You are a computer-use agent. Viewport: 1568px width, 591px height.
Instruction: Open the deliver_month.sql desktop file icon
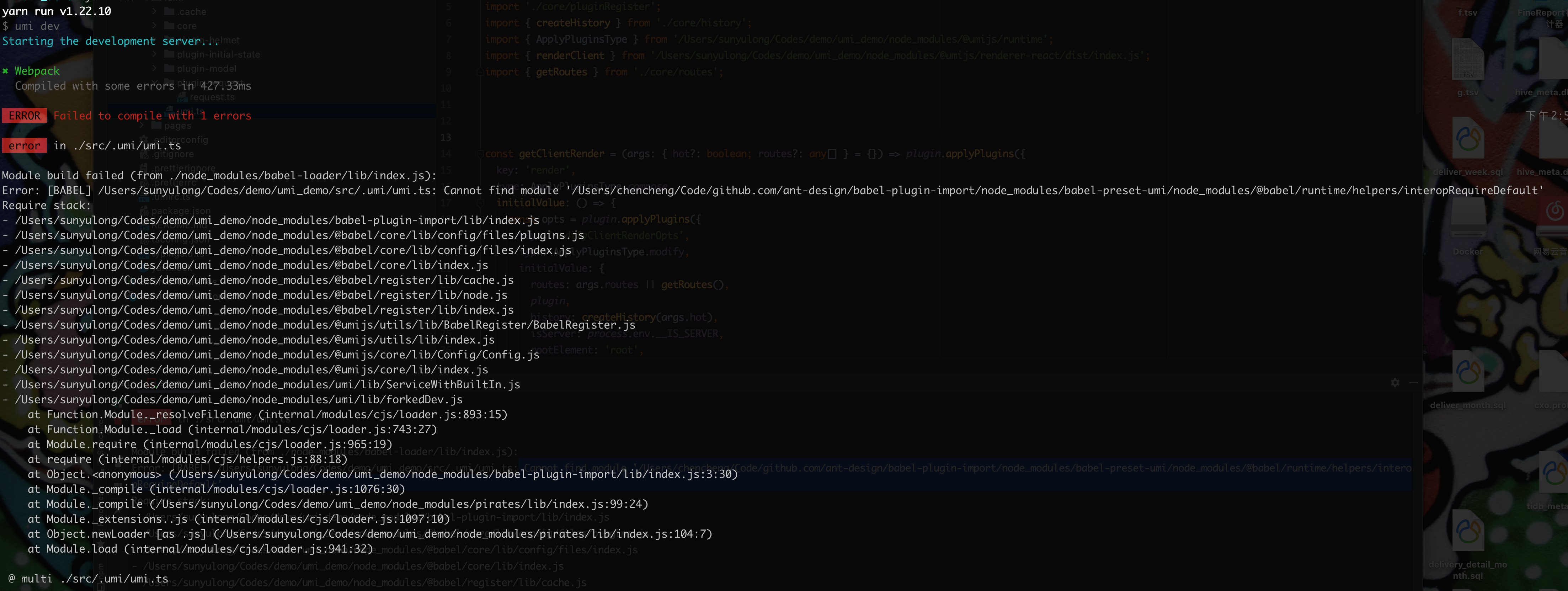[1468, 371]
